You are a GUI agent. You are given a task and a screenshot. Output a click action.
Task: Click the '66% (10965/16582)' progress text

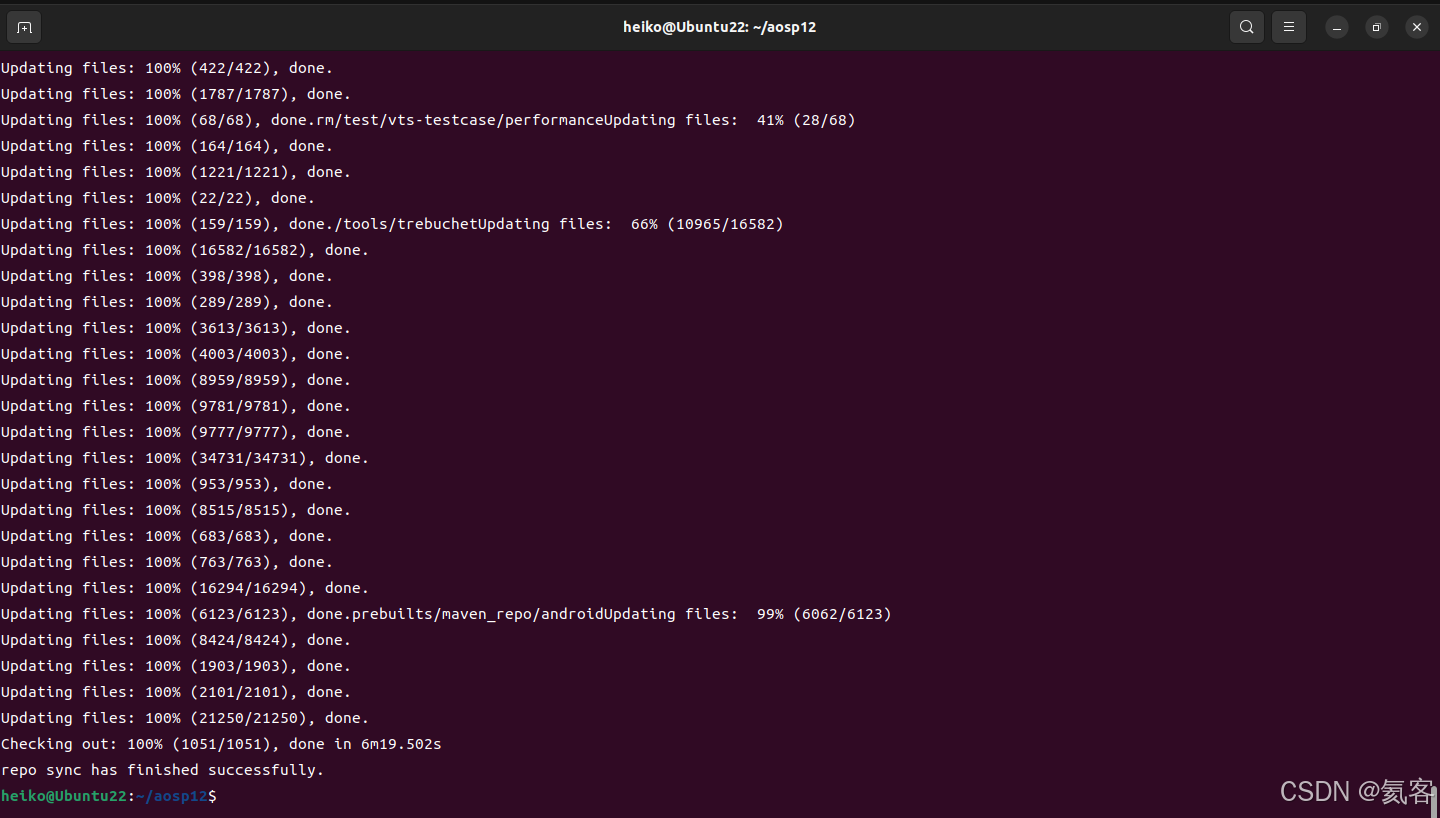click(x=707, y=224)
